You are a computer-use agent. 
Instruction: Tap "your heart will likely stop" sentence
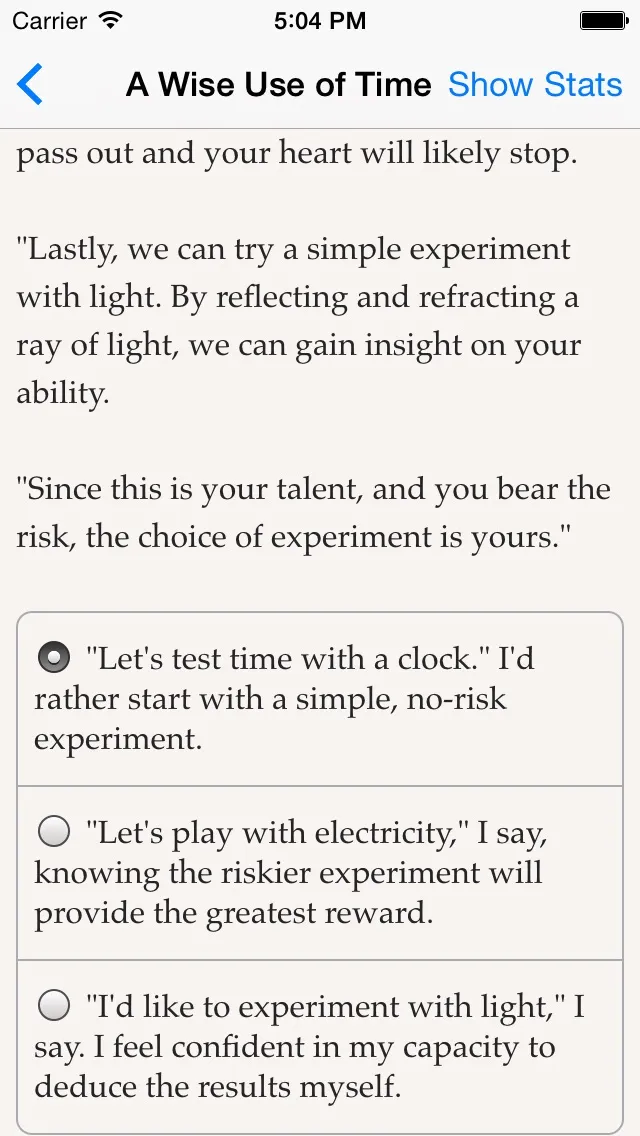pyautogui.click(x=296, y=155)
